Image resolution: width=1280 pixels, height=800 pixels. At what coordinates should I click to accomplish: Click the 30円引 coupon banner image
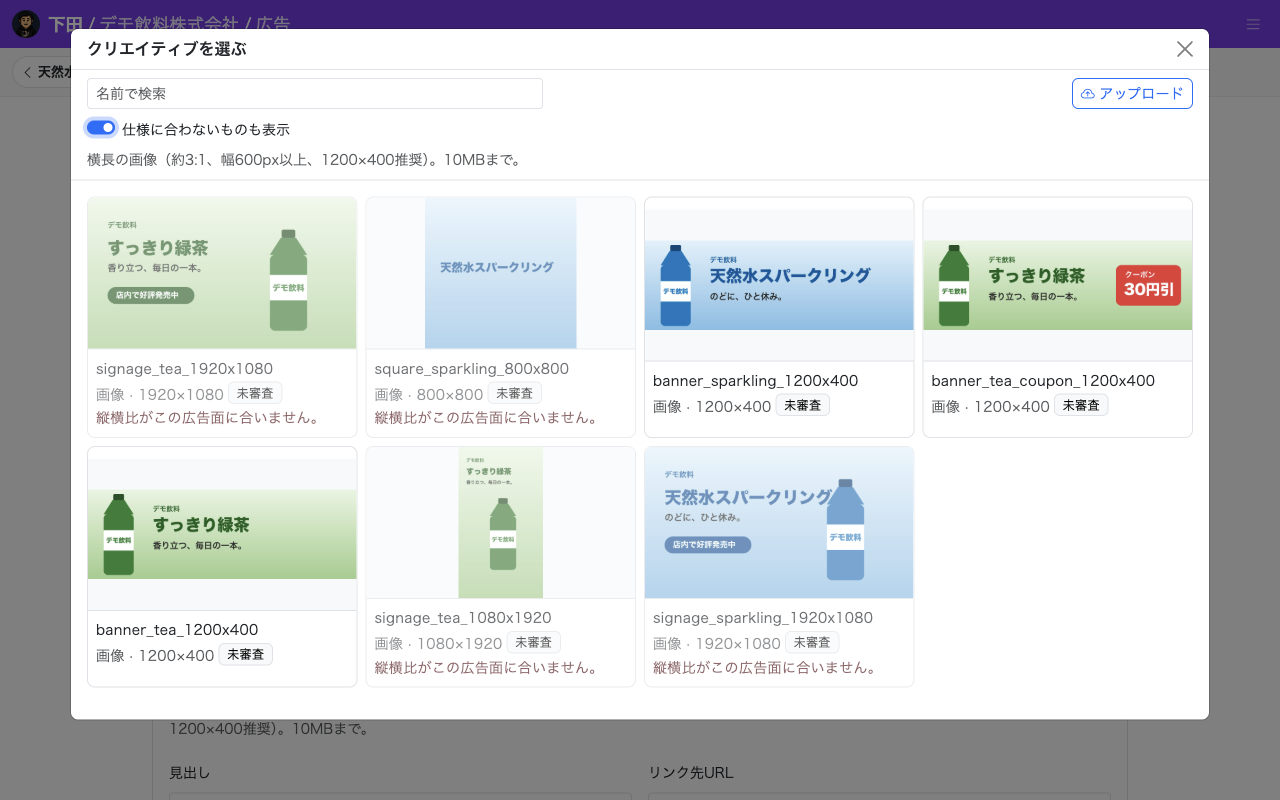[1057, 285]
